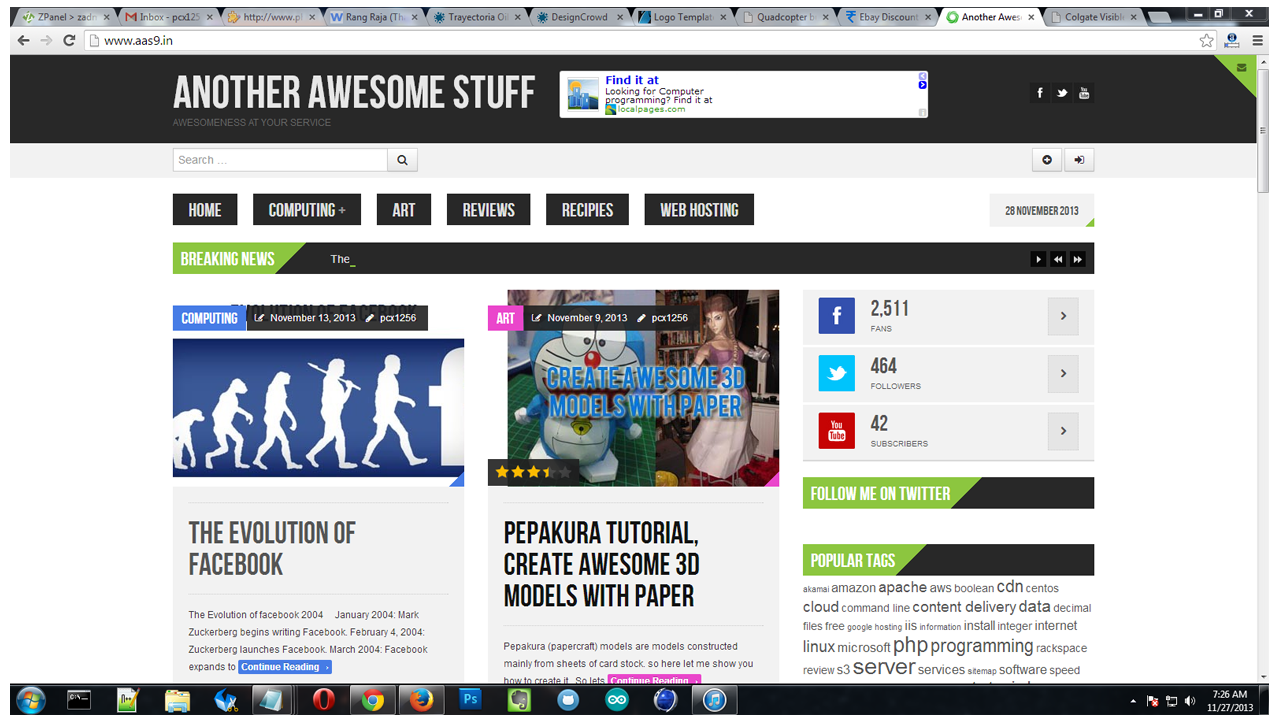Click the php tag
1280x720 pixels.
(x=910, y=646)
